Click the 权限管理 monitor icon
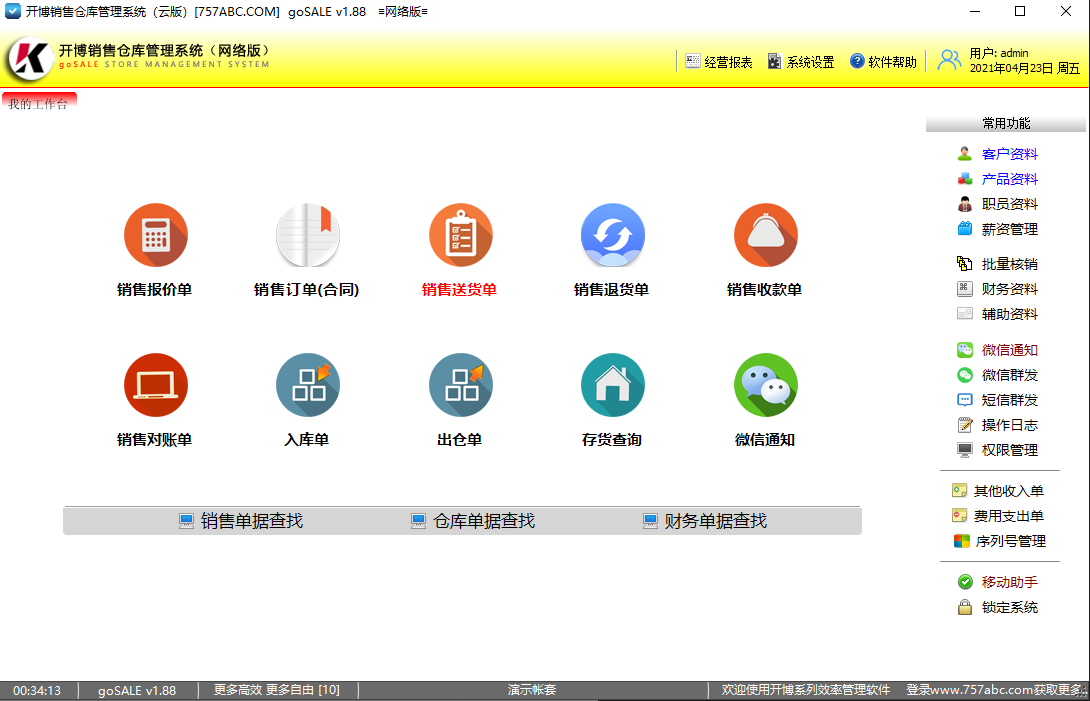 tap(964, 450)
